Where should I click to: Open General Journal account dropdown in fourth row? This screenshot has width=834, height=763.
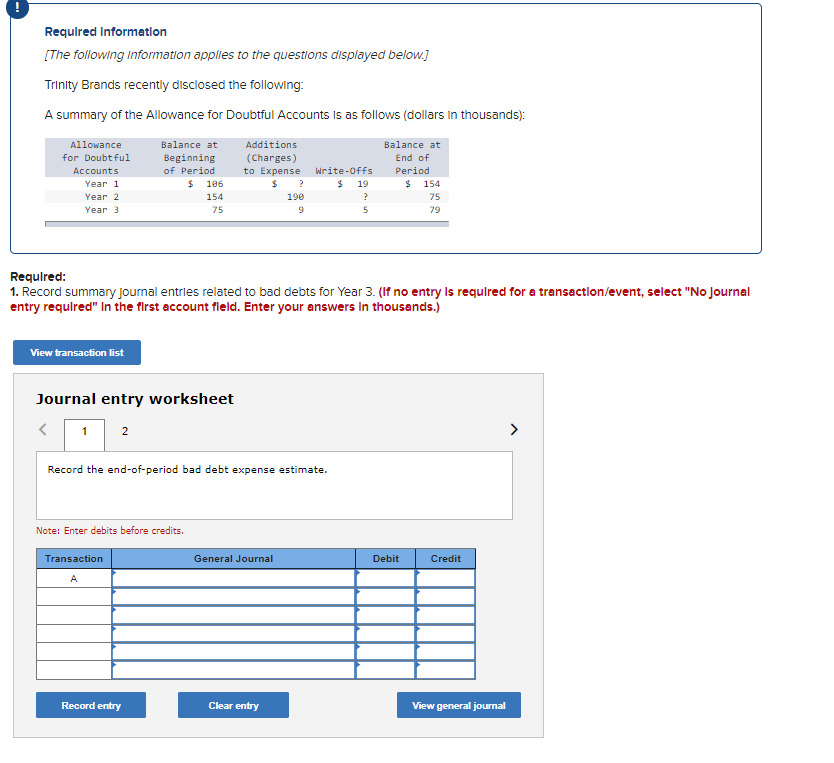click(x=233, y=633)
